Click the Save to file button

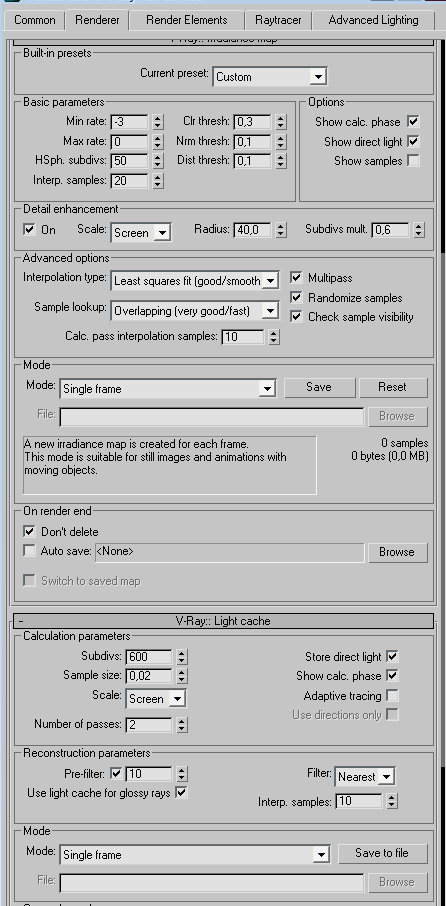(382, 853)
